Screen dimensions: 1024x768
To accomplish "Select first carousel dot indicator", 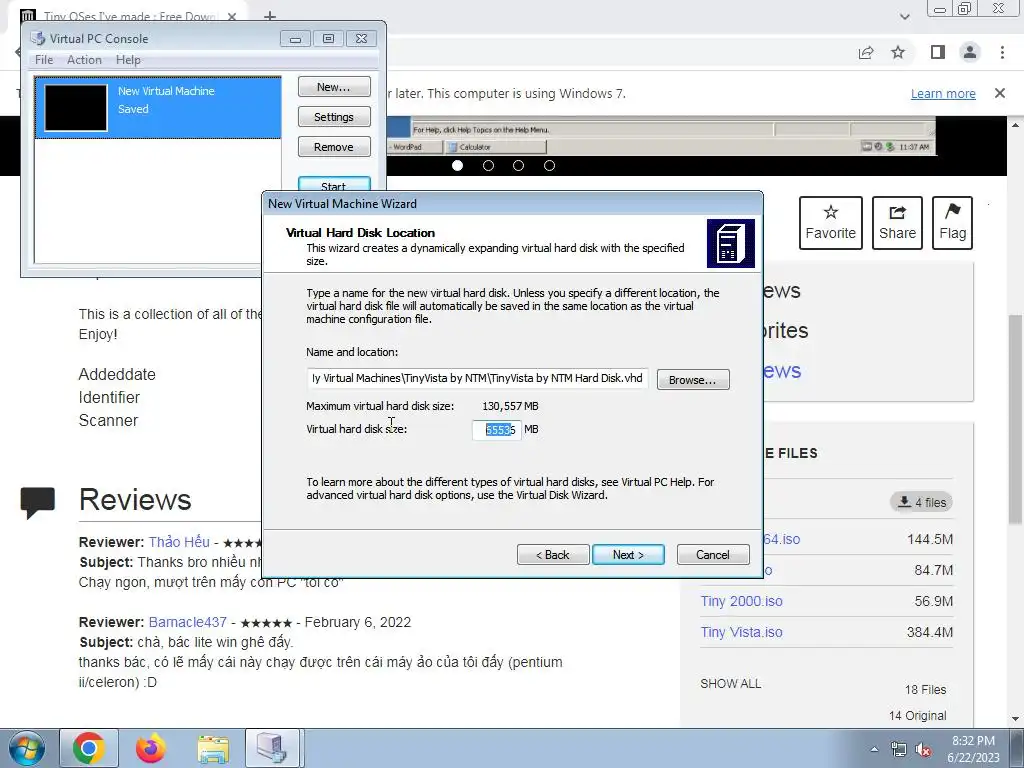I will (457, 165).
